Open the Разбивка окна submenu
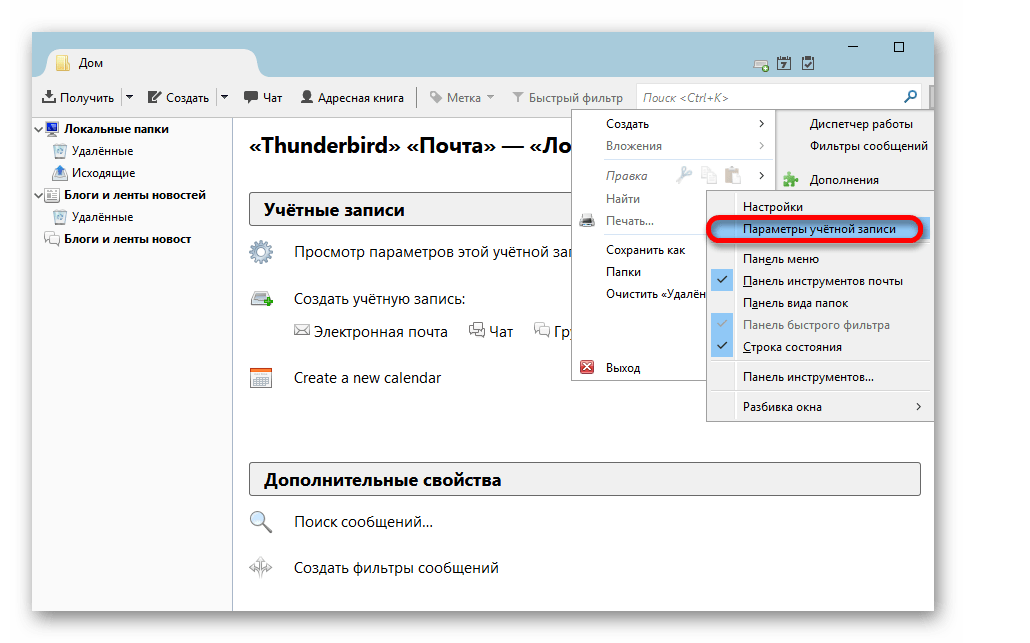This screenshot has width=1030, height=643. pos(830,407)
